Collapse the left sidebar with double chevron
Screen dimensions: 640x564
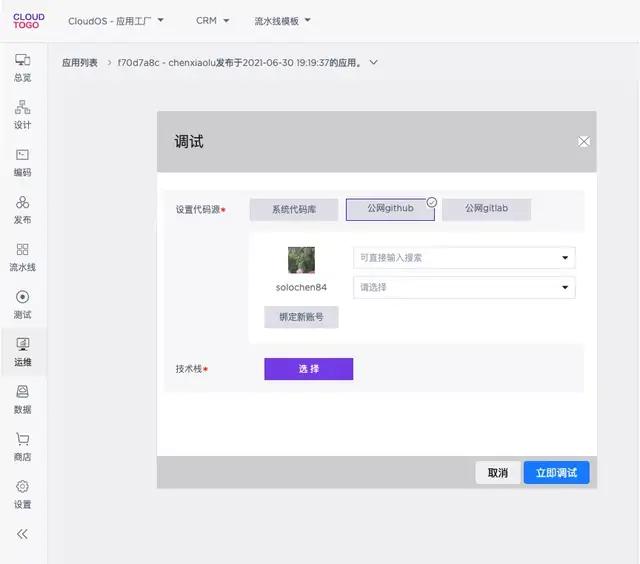(22, 534)
